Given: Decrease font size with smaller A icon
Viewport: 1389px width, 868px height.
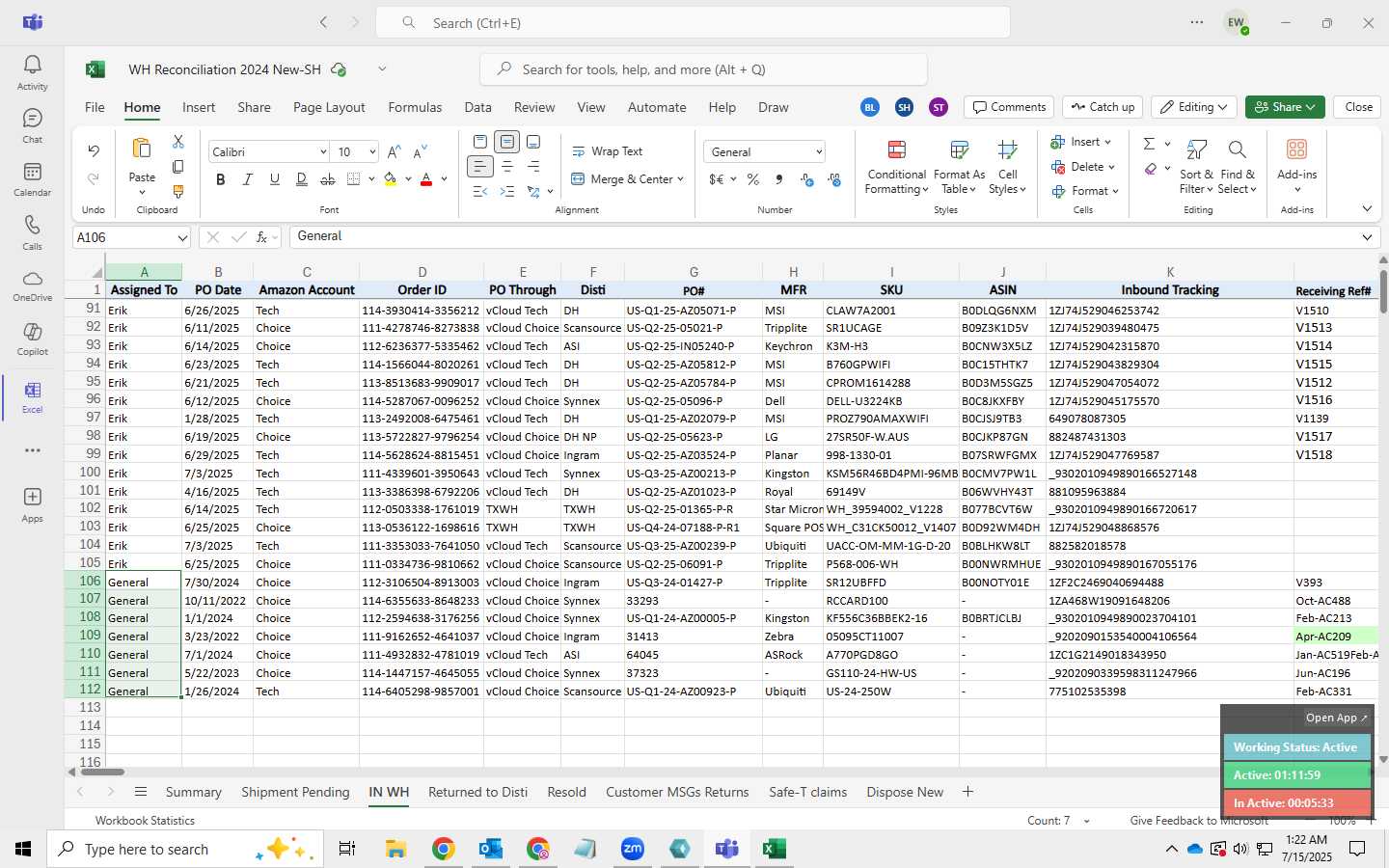Looking at the screenshot, I should [420, 152].
